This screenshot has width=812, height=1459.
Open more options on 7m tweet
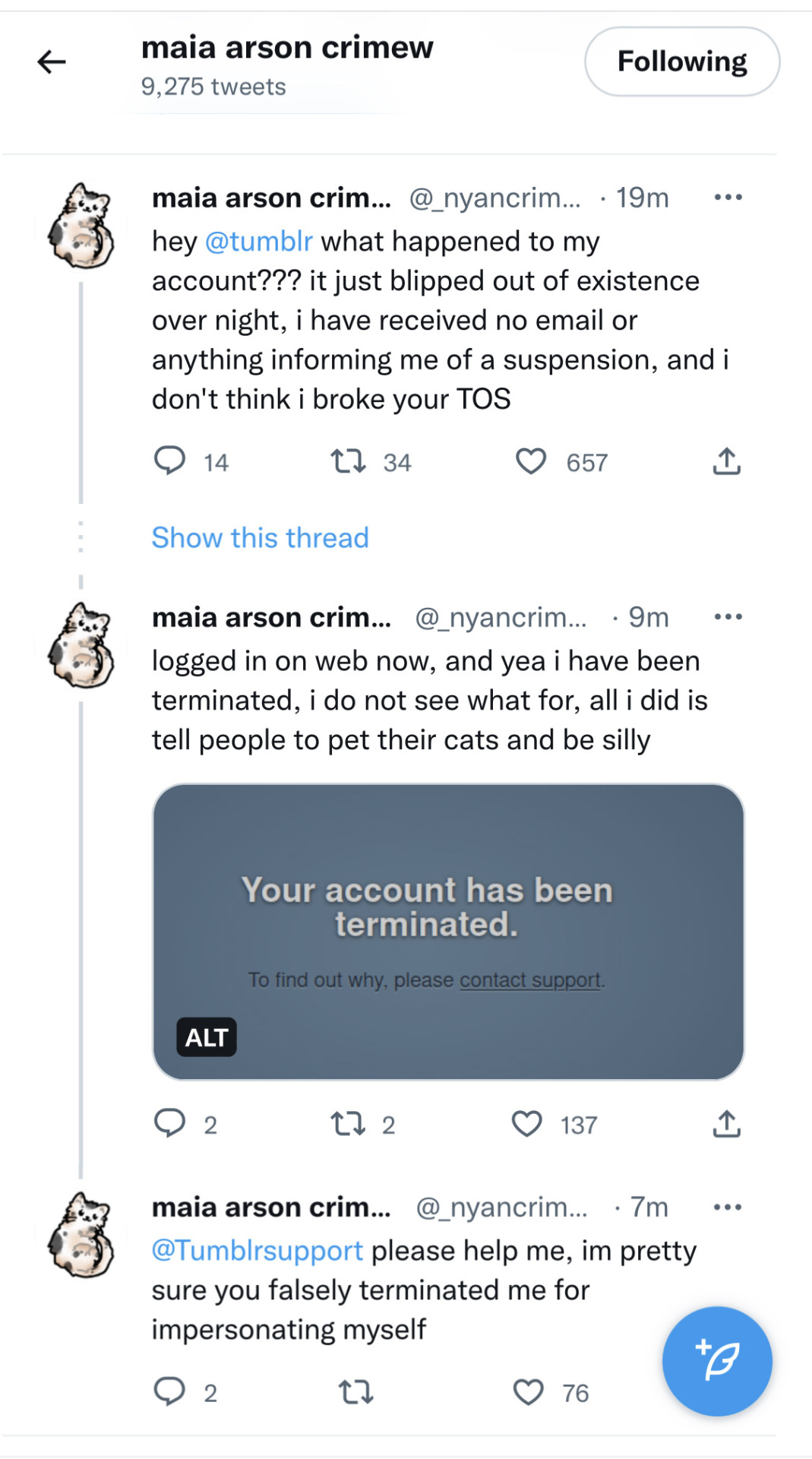[x=728, y=1207]
